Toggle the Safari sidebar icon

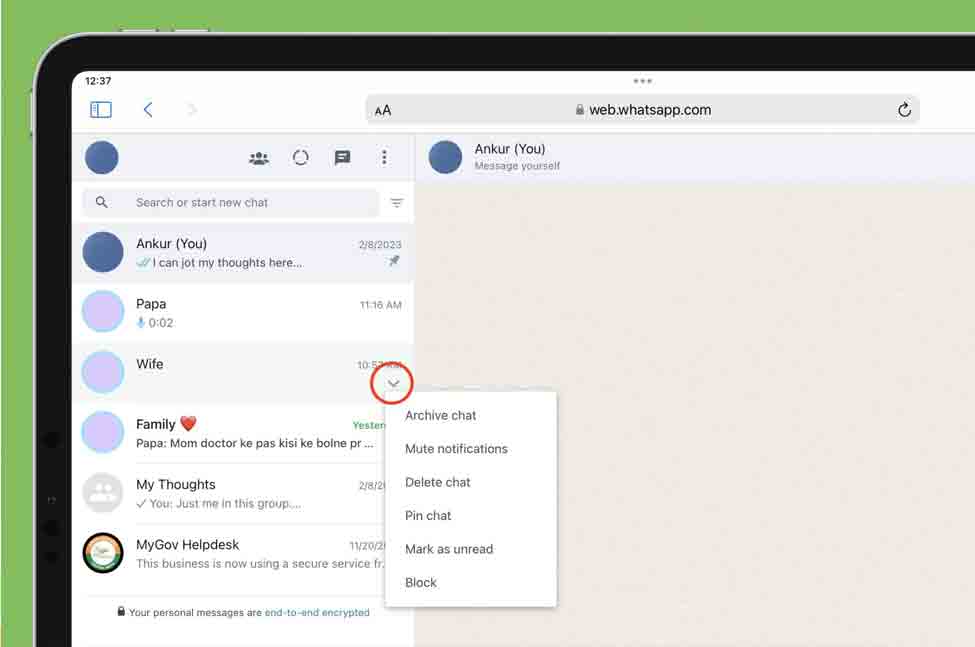[x=101, y=110]
